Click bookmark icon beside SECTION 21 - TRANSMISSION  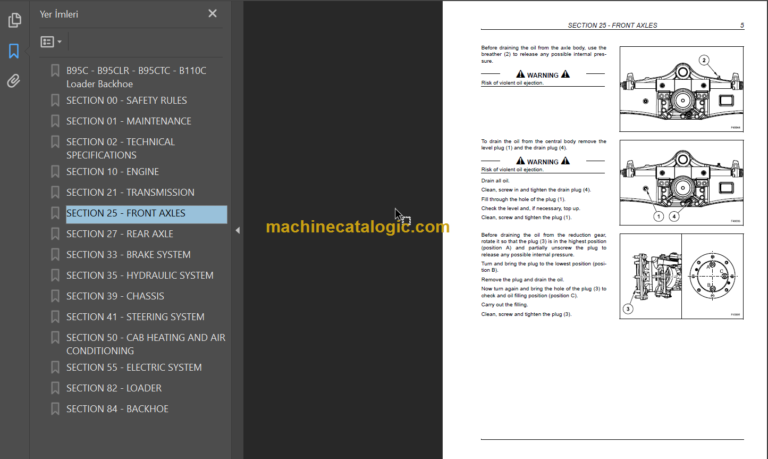click(x=55, y=193)
